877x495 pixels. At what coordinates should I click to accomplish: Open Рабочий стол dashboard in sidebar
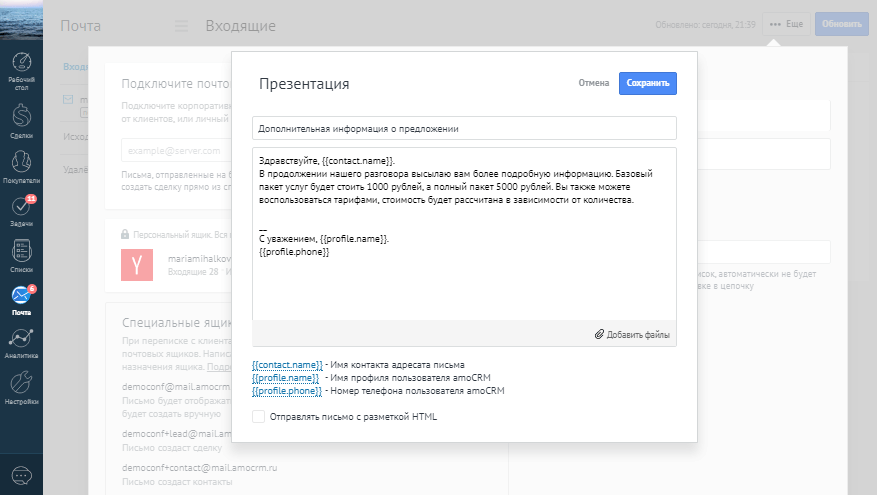(21, 69)
